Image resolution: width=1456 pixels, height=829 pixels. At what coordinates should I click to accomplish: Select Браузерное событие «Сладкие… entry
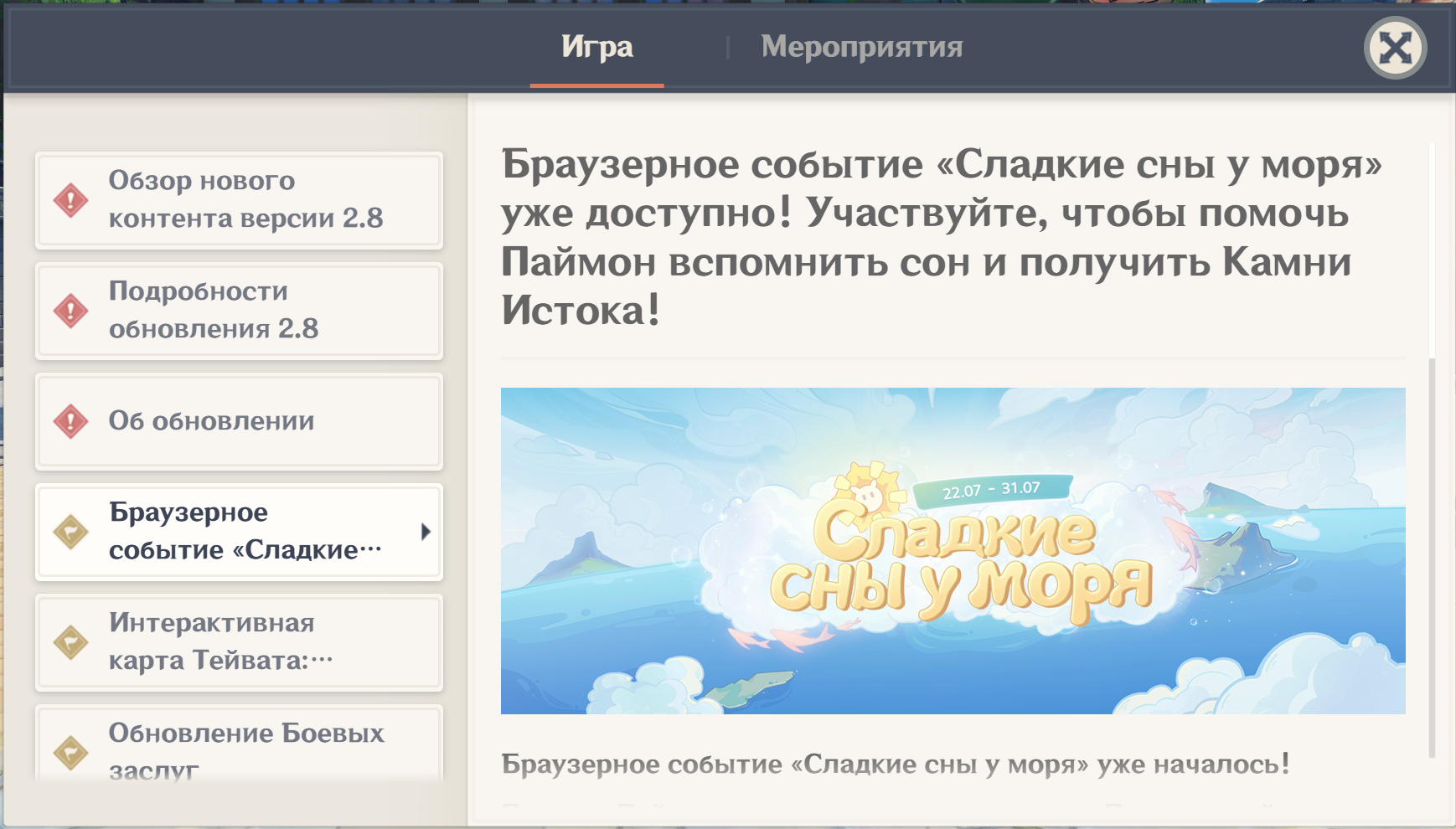coord(239,532)
